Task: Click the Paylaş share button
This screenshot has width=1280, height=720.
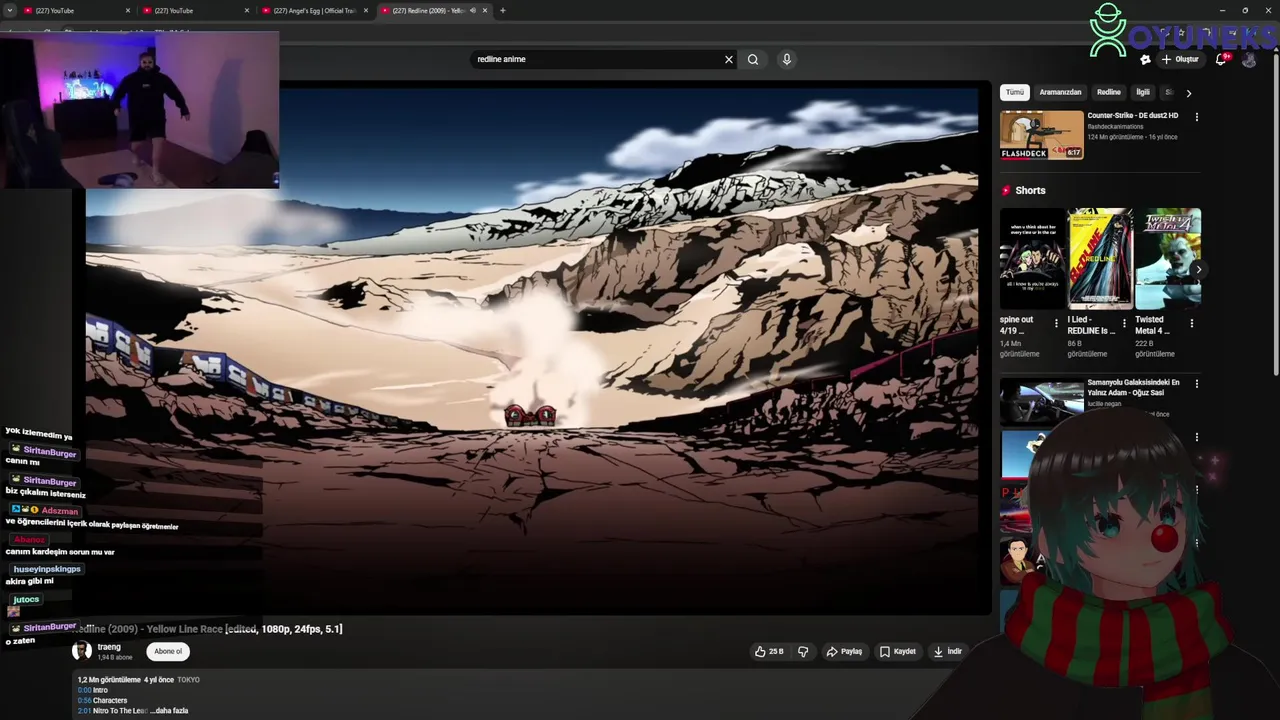Action: 844,651
